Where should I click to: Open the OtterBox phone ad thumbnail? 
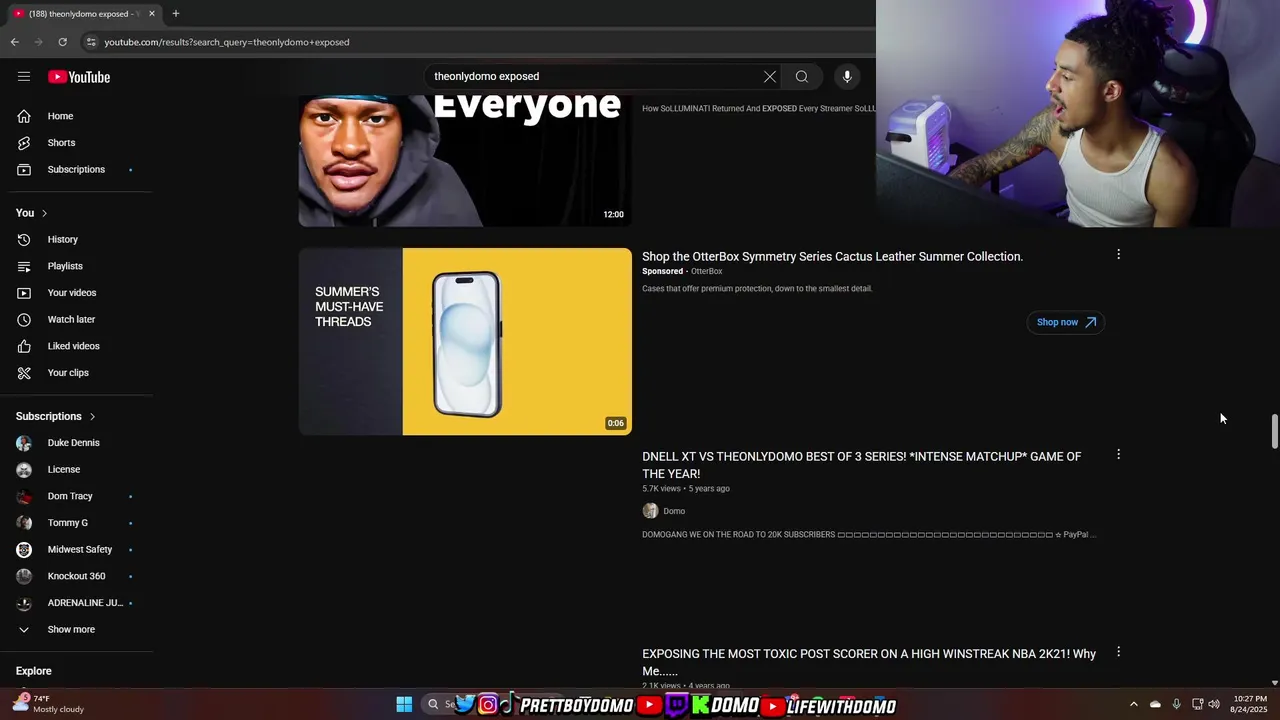click(465, 341)
